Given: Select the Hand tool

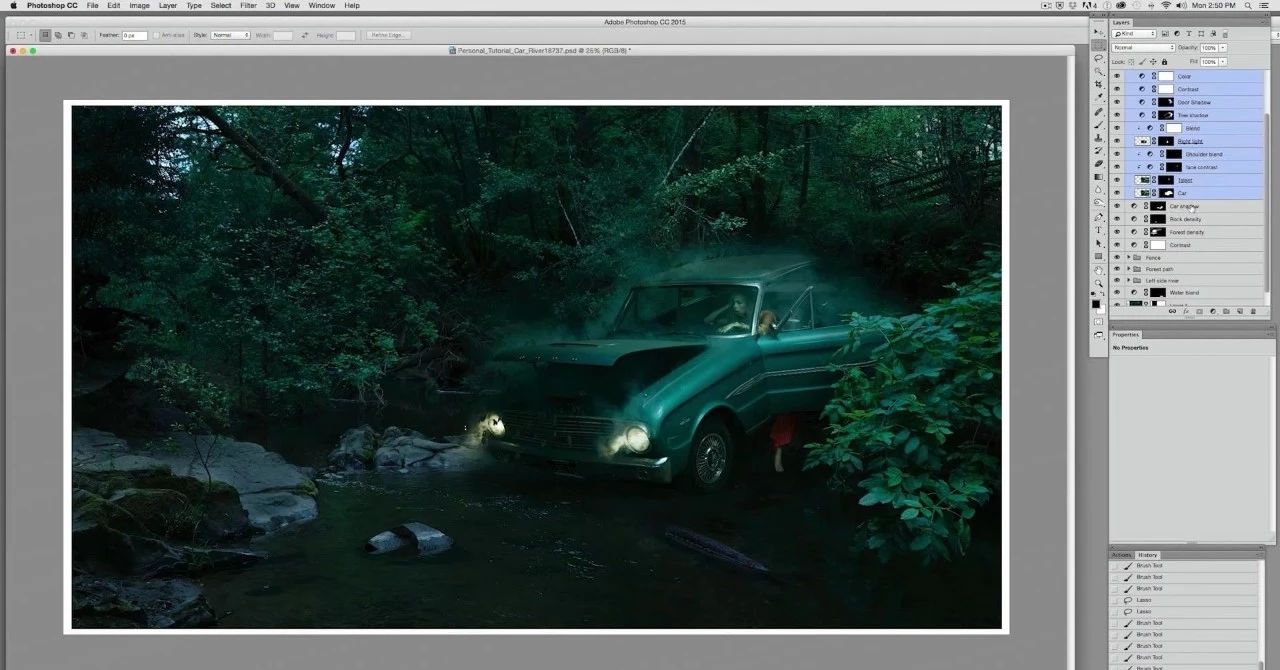Looking at the screenshot, I should tap(1098, 270).
